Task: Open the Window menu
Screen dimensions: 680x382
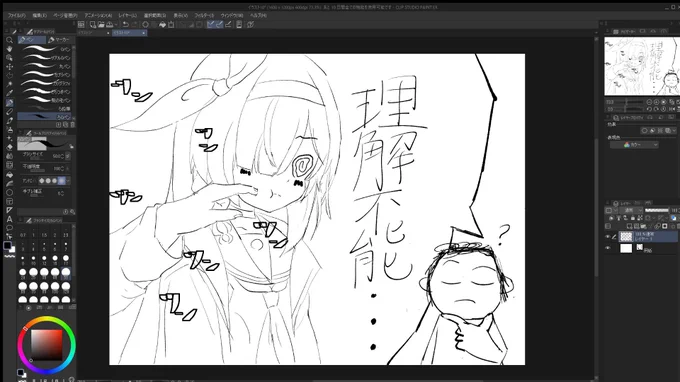Action: pyautogui.click(x=232, y=15)
